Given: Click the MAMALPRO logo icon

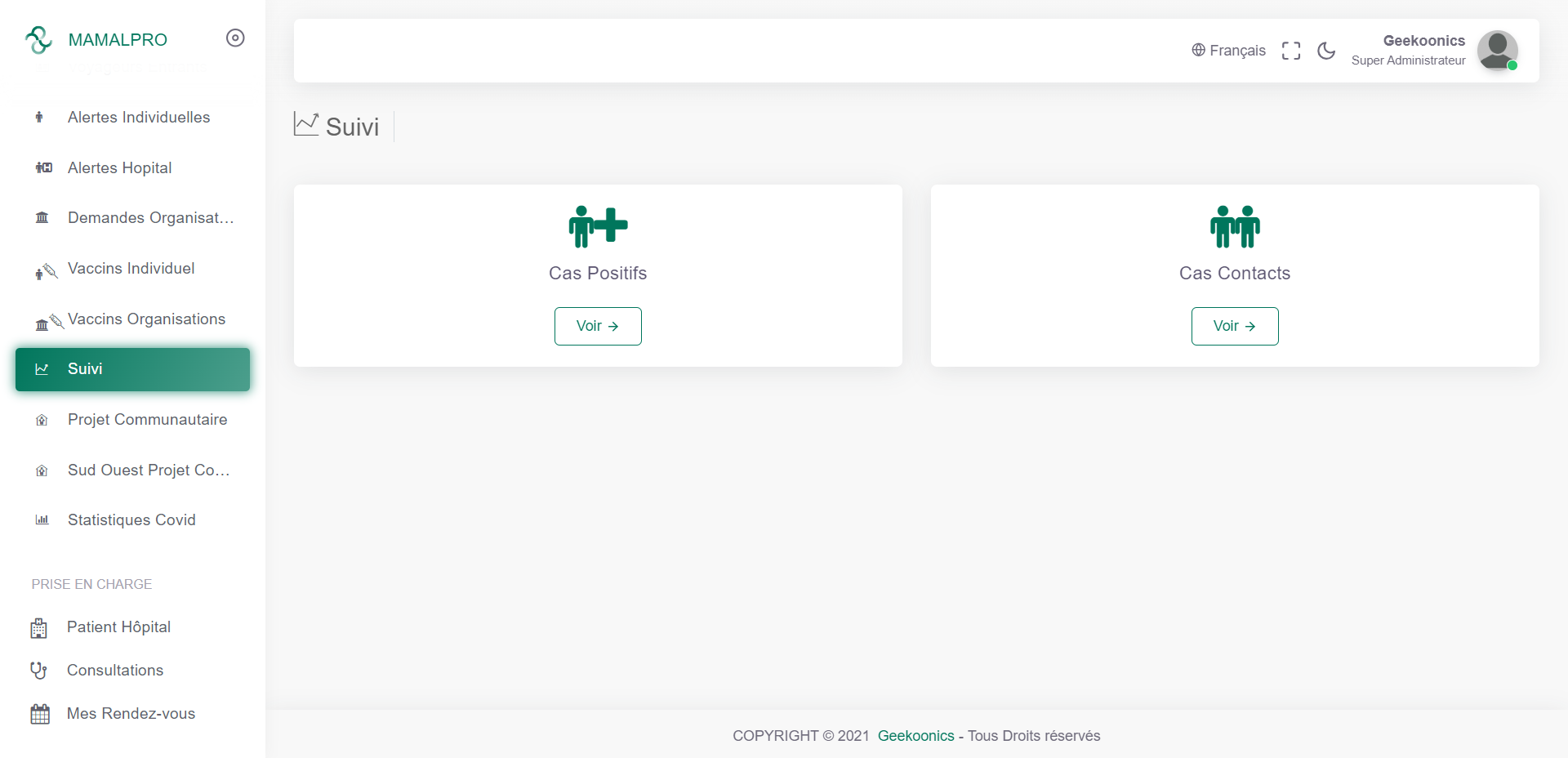Looking at the screenshot, I should coord(38,39).
